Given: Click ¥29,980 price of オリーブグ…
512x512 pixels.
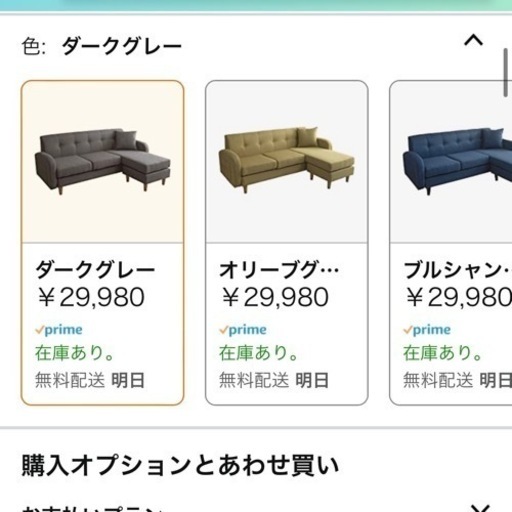Looking at the screenshot, I should (x=275, y=297).
